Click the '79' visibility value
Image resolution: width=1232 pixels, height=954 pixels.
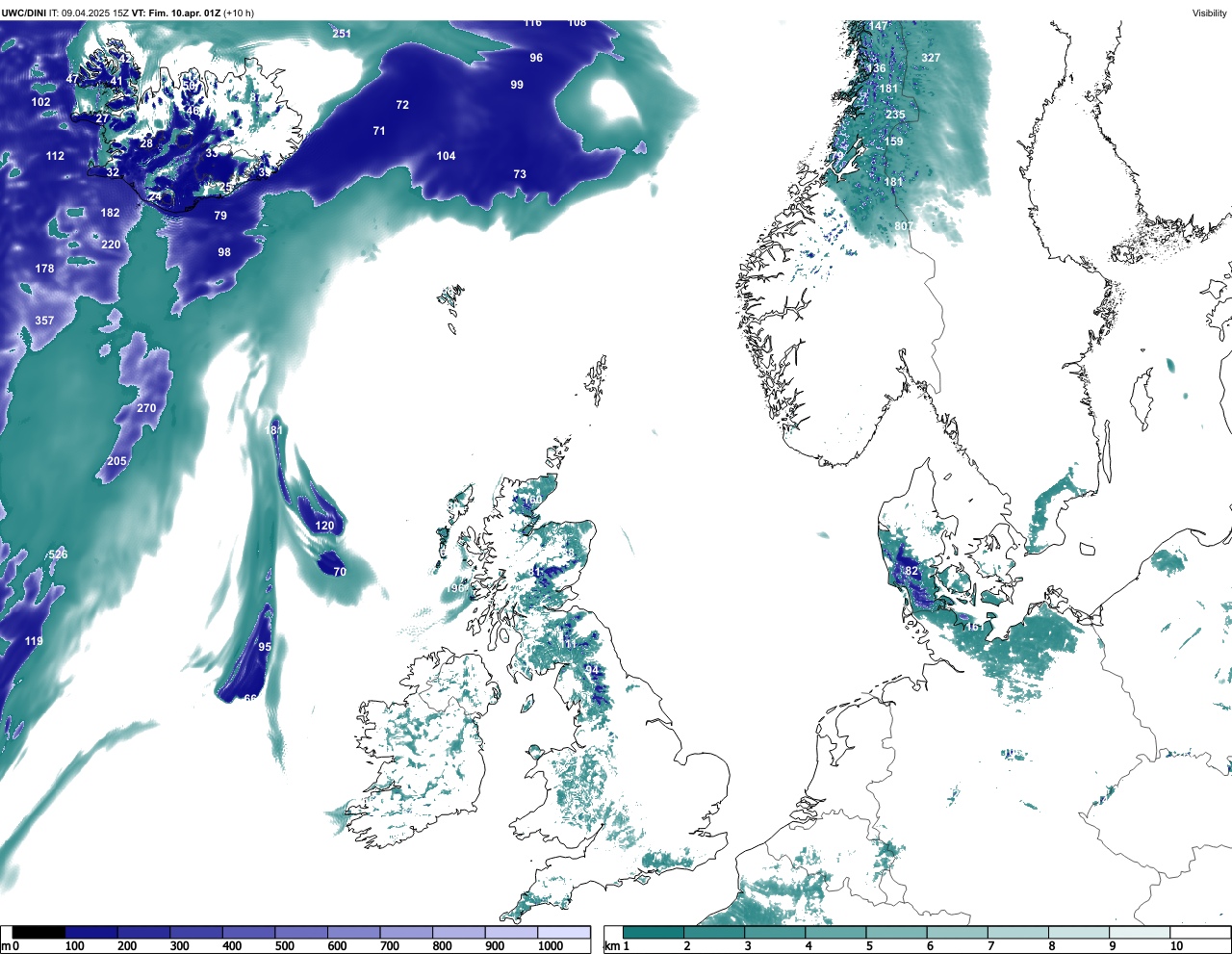(220, 216)
